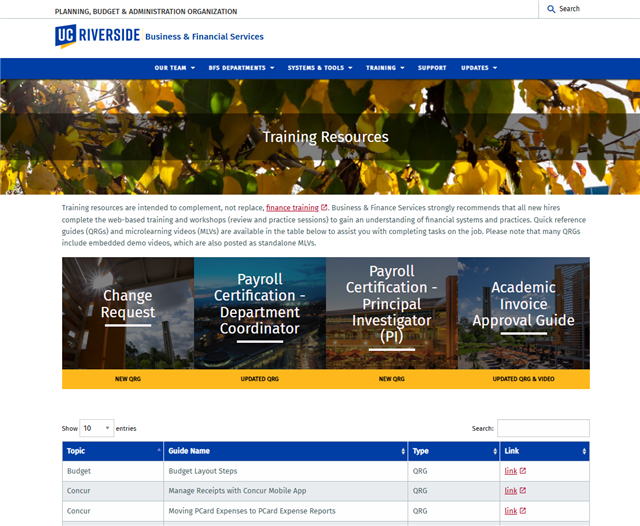This screenshot has height=526, width=640.
Task: Open Payroll Certification Principal Investigator tile
Action: [392, 313]
